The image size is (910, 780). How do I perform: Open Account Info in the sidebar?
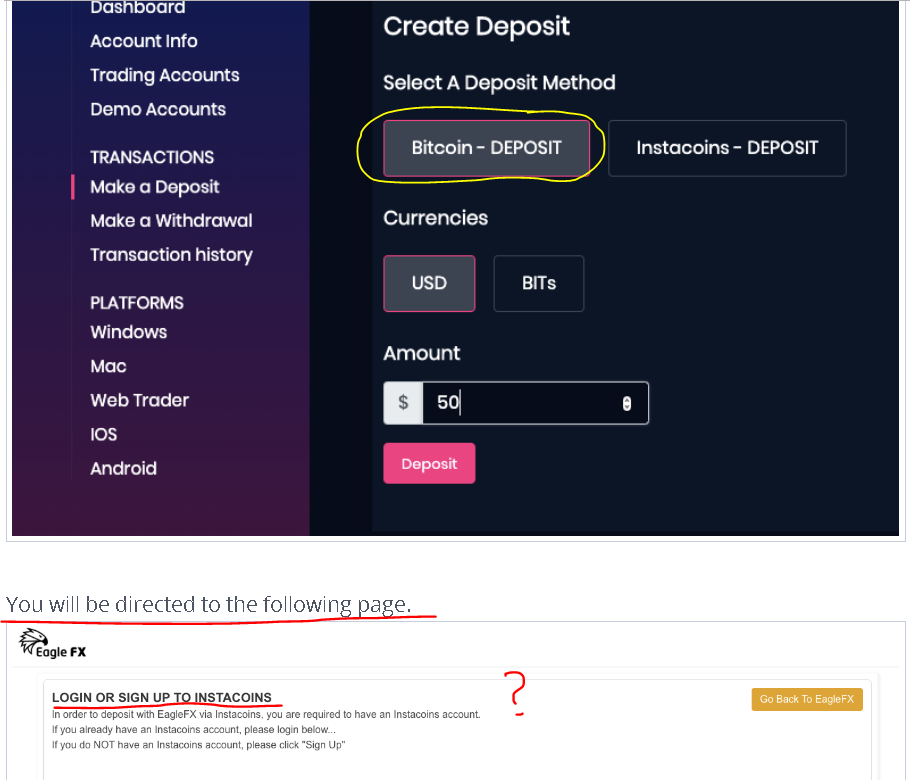(143, 41)
